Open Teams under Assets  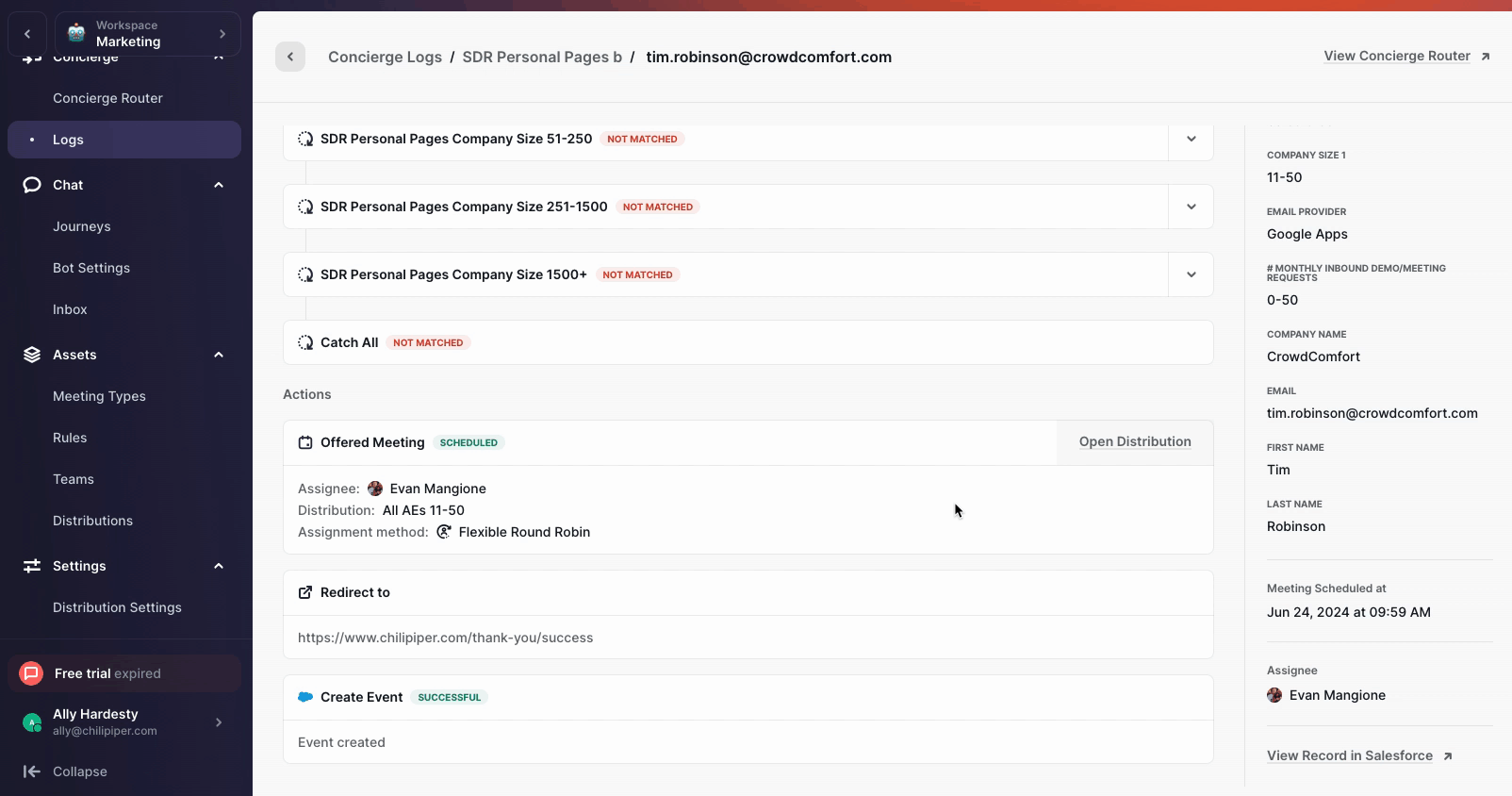74,479
